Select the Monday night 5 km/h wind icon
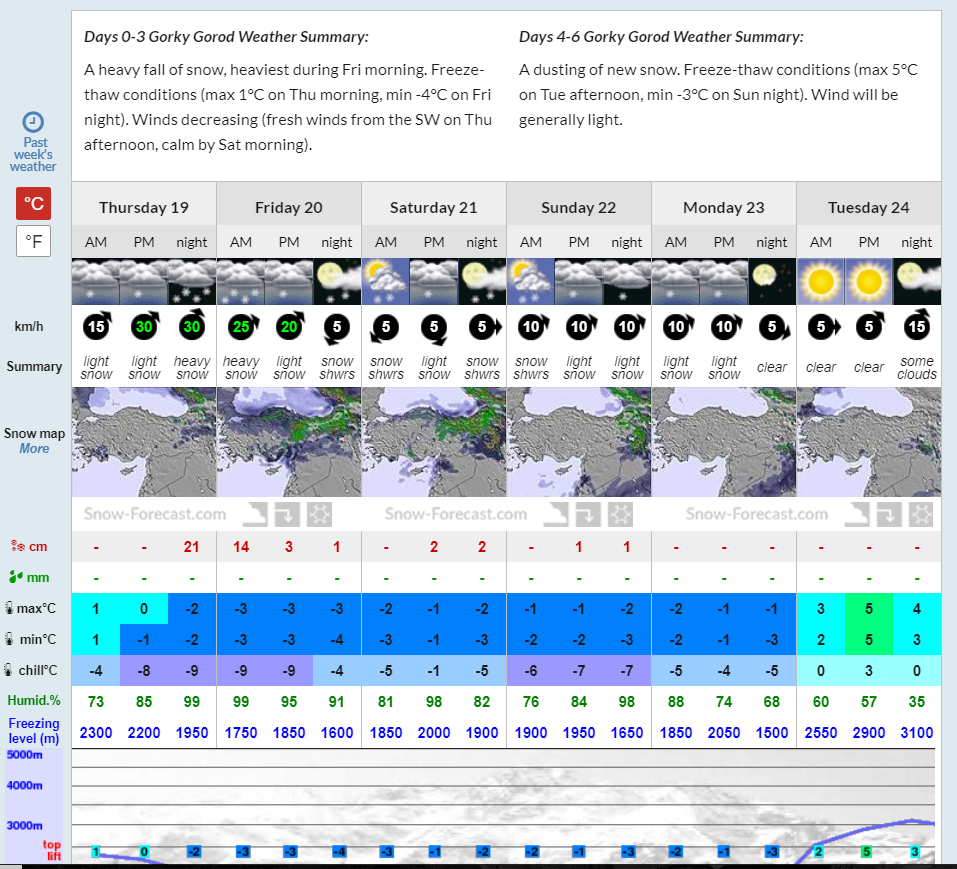 (x=774, y=328)
